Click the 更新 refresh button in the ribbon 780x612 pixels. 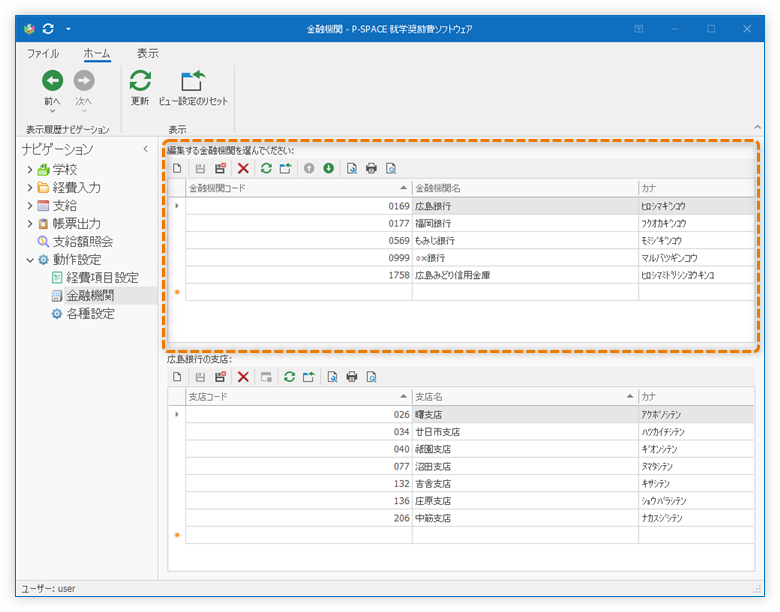point(140,87)
